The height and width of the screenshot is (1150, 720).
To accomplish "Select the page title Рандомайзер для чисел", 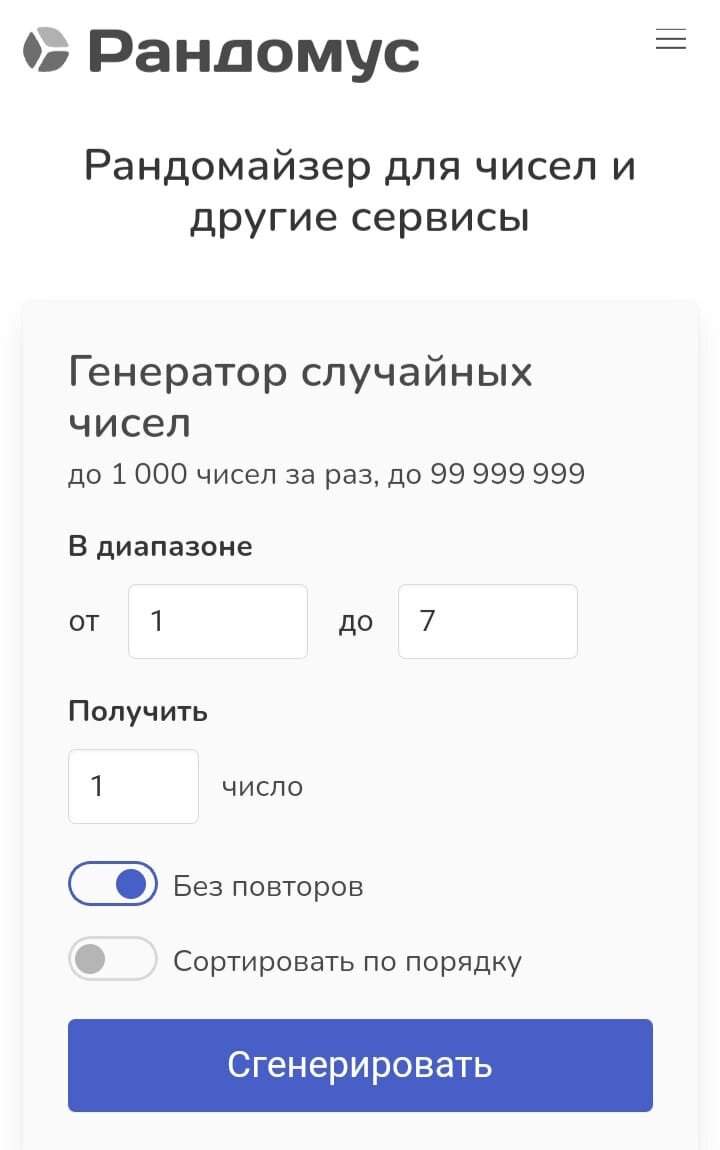I will tap(360, 190).
